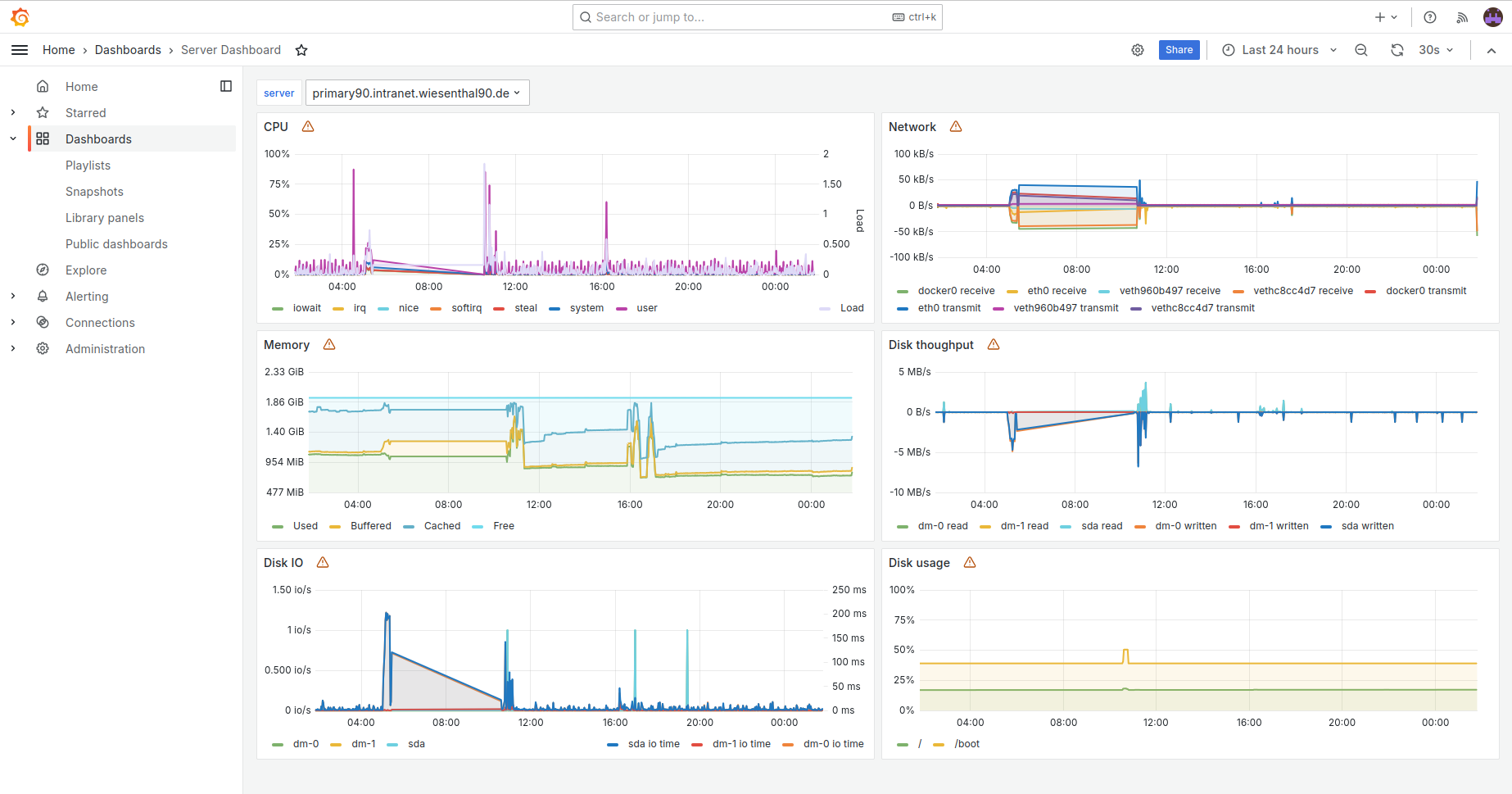Collapse the Dashboards section arrow
1512x794 pixels.
pyautogui.click(x=13, y=138)
